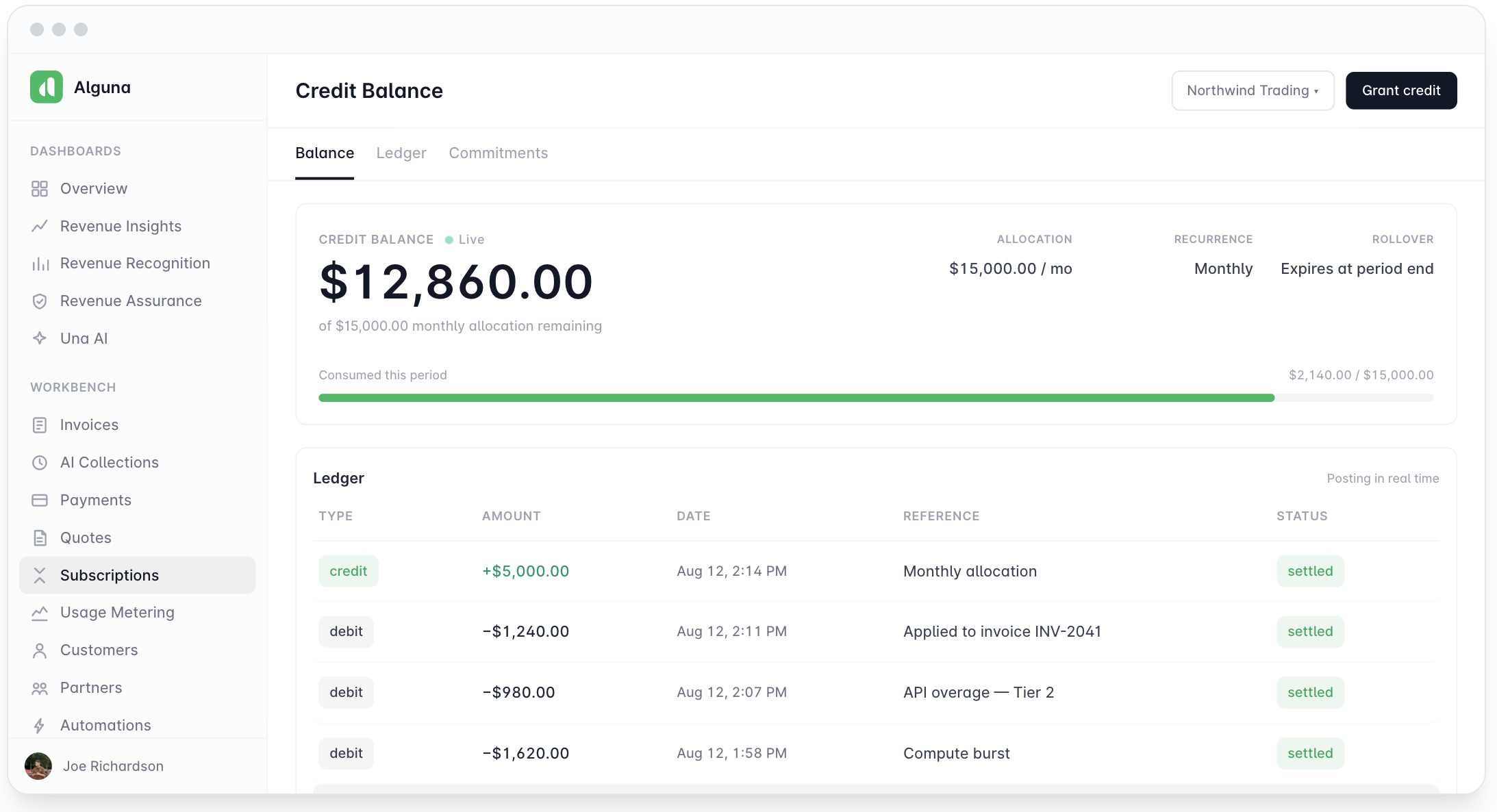Click settled status in Monthly allocation row
Image resolution: width=1497 pixels, height=812 pixels.
(1310, 571)
